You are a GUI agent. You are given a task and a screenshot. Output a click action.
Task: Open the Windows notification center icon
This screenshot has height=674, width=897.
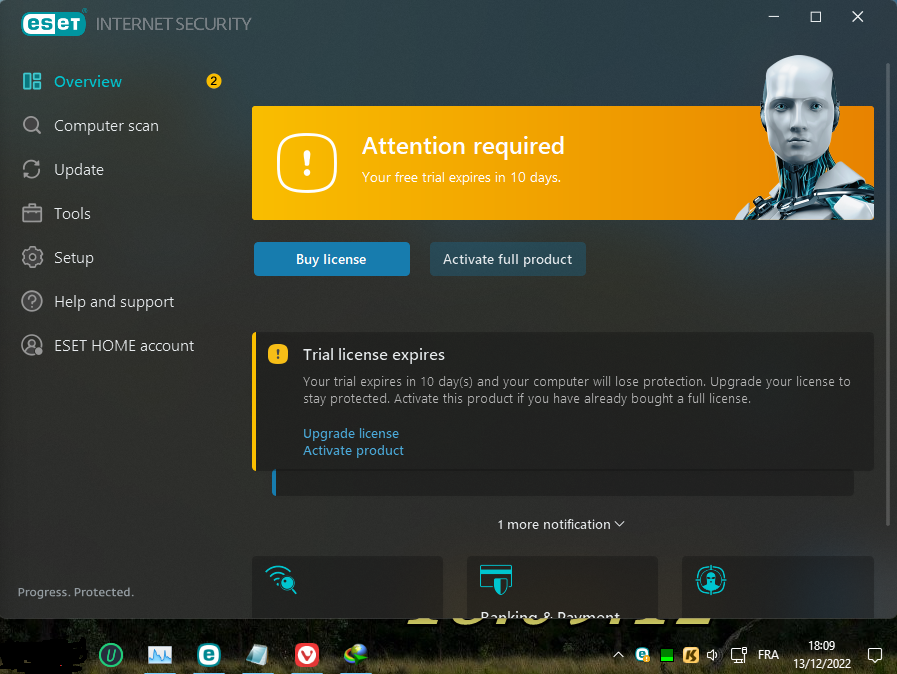point(875,655)
